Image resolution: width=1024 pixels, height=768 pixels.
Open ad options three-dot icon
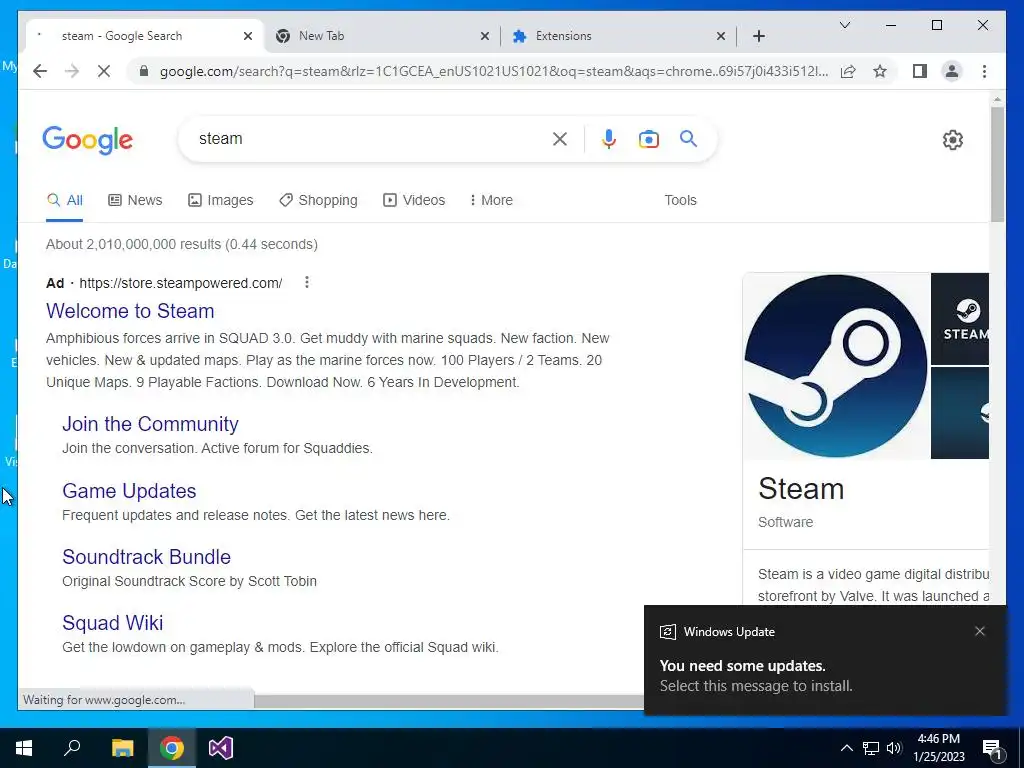point(306,282)
